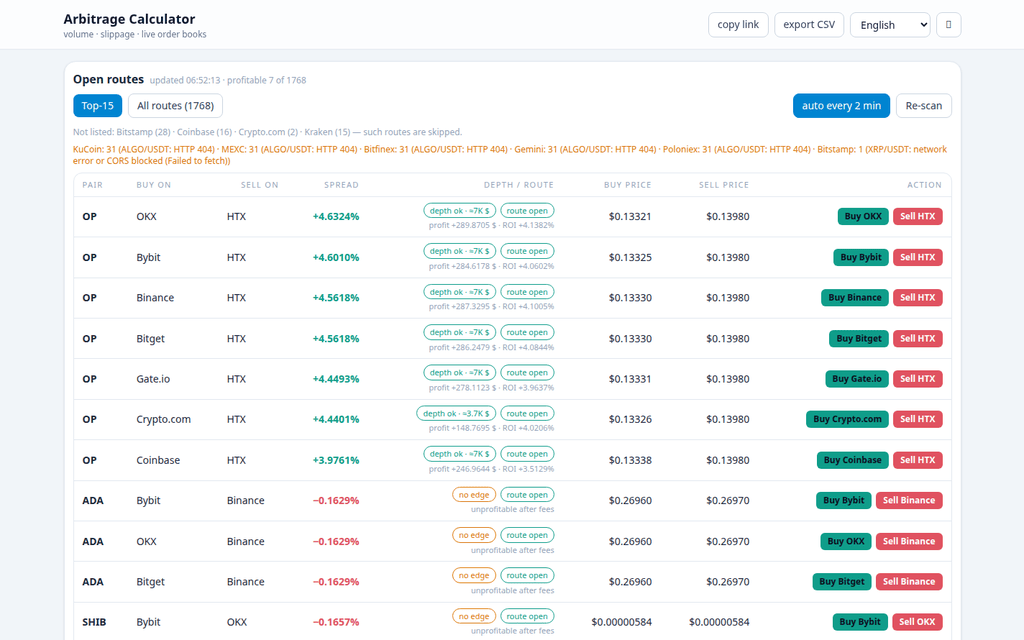Click the Buy Gate.io button
This screenshot has height=640, width=1024.
[857, 379]
